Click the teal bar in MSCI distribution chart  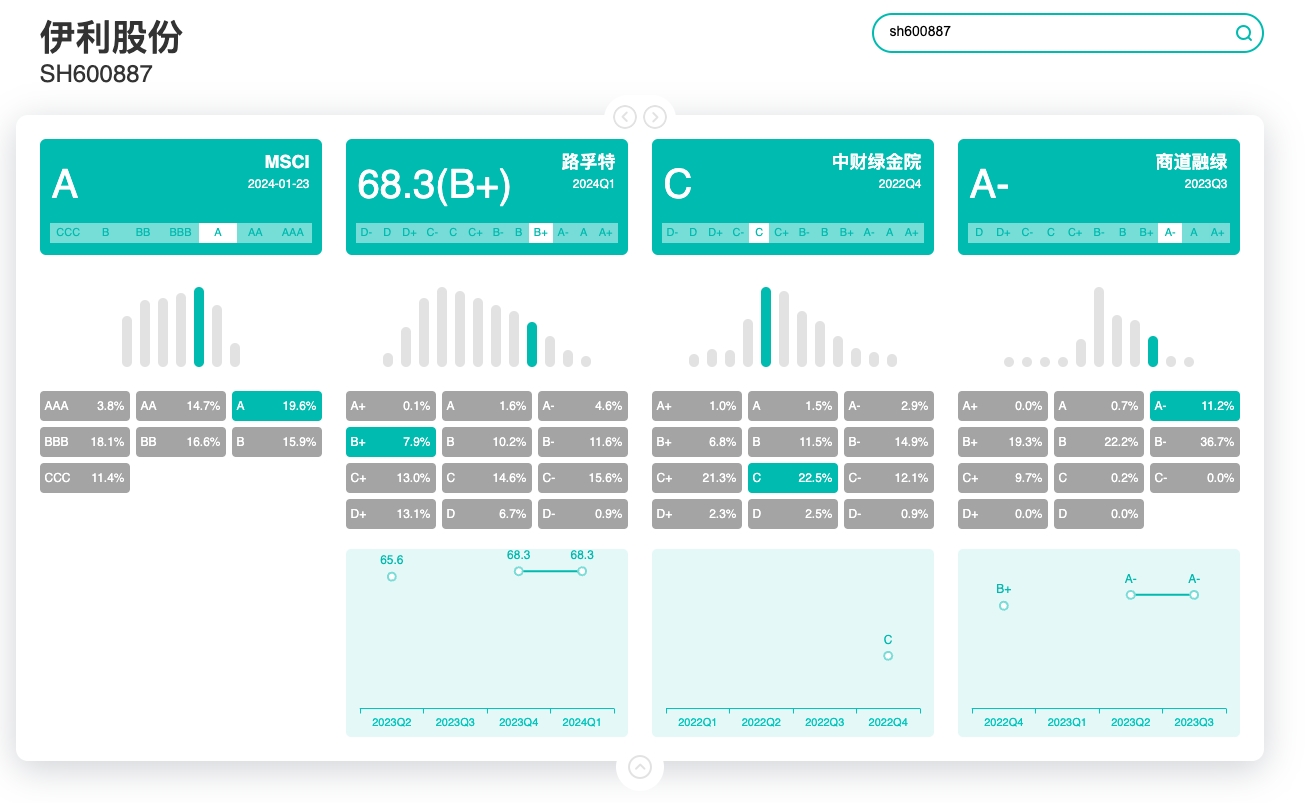coord(199,327)
